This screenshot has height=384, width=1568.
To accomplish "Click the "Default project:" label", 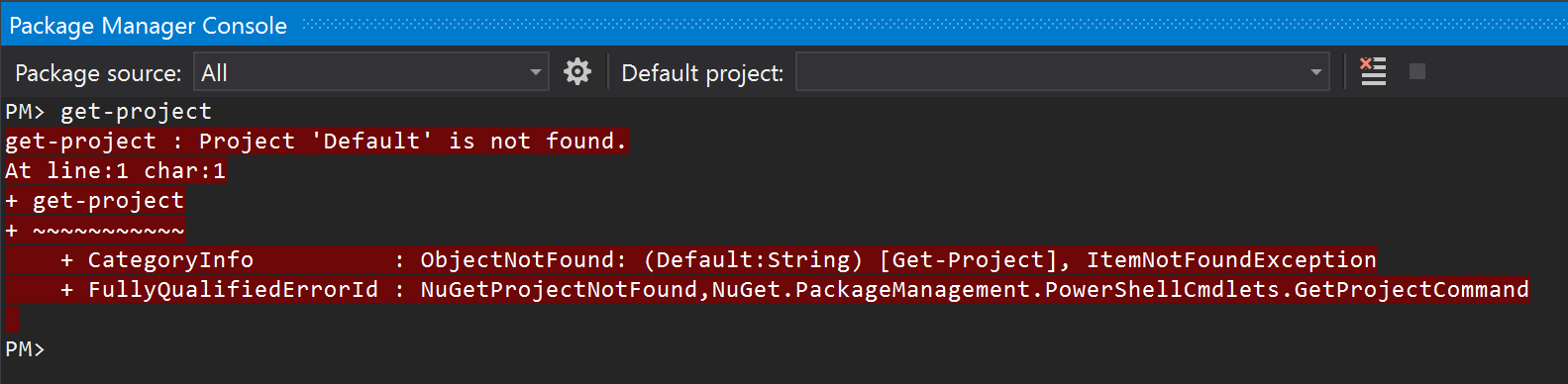I will [702, 73].
